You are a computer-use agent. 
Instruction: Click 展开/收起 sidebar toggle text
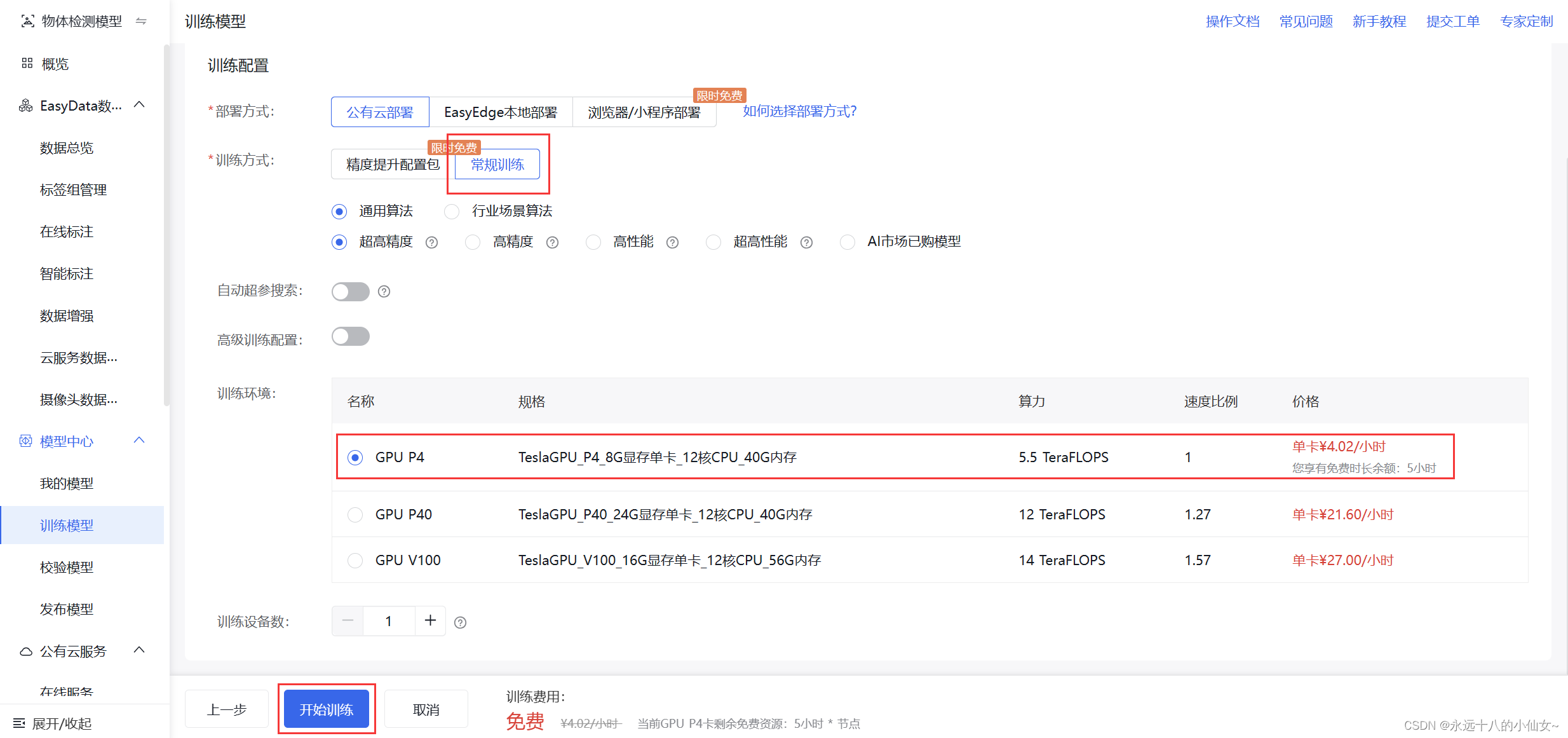coord(62,723)
